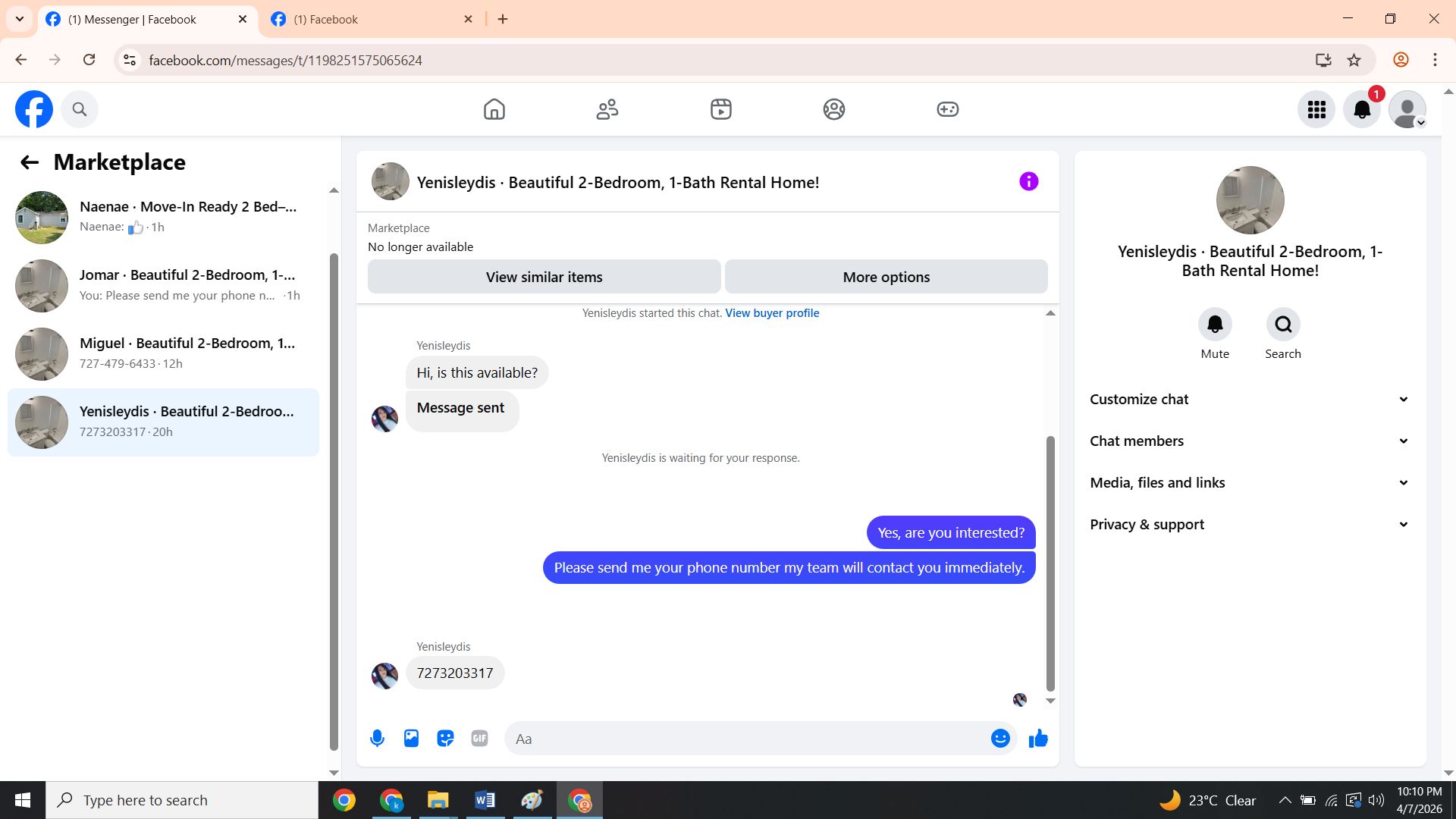Viewport: 1456px width, 819px height.
Task: Attach a photo with image icon
Action: 411,738
